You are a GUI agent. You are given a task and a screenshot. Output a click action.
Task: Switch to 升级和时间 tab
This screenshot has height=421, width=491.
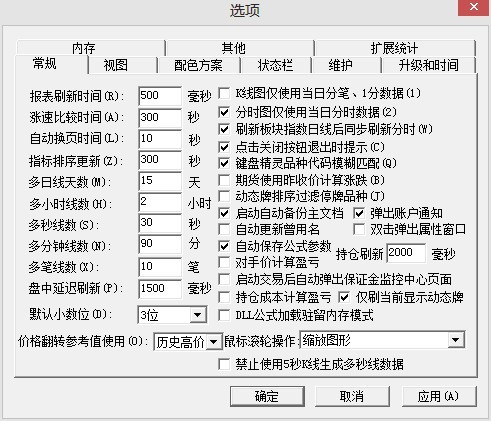click(x=428, y=65)
